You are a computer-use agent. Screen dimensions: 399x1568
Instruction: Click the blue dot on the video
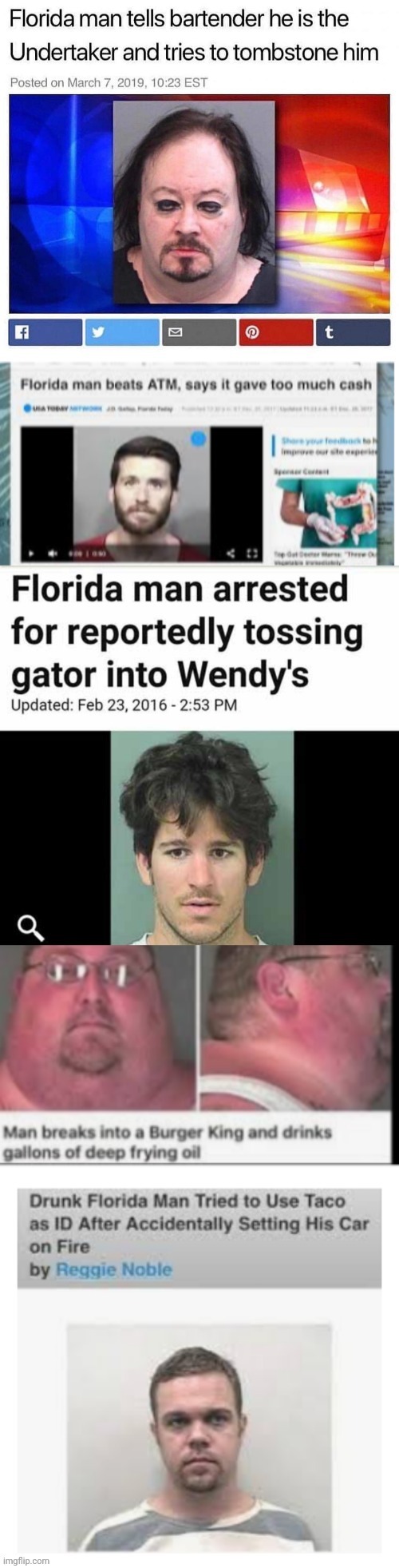click(x=198, y=439)
